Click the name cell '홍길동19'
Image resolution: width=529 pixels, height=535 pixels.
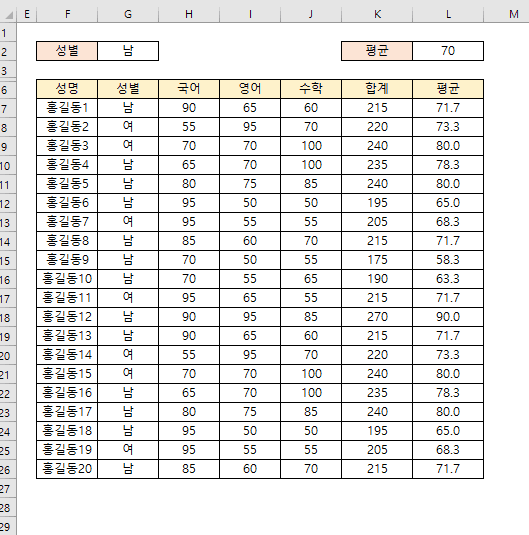click(x=67, y=450)
